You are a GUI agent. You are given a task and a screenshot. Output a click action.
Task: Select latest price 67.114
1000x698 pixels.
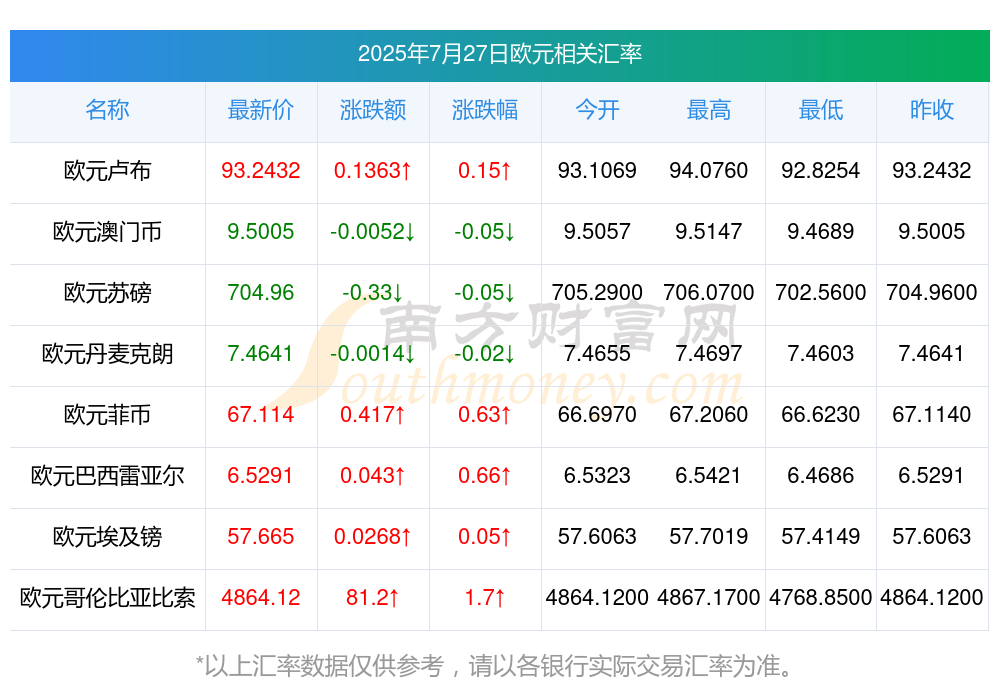click(261, 415)
